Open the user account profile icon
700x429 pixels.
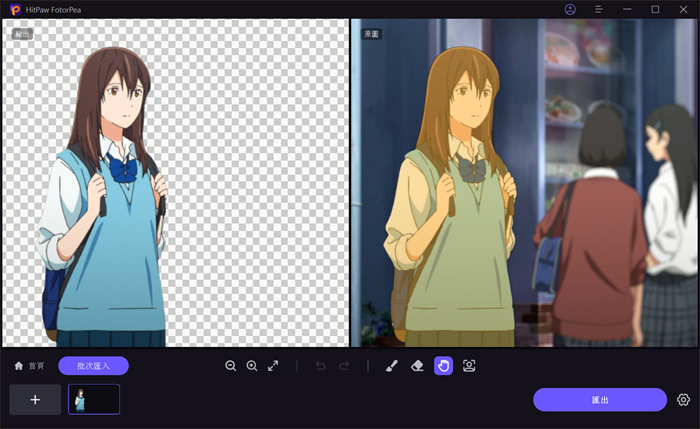[x=570, y=9]
